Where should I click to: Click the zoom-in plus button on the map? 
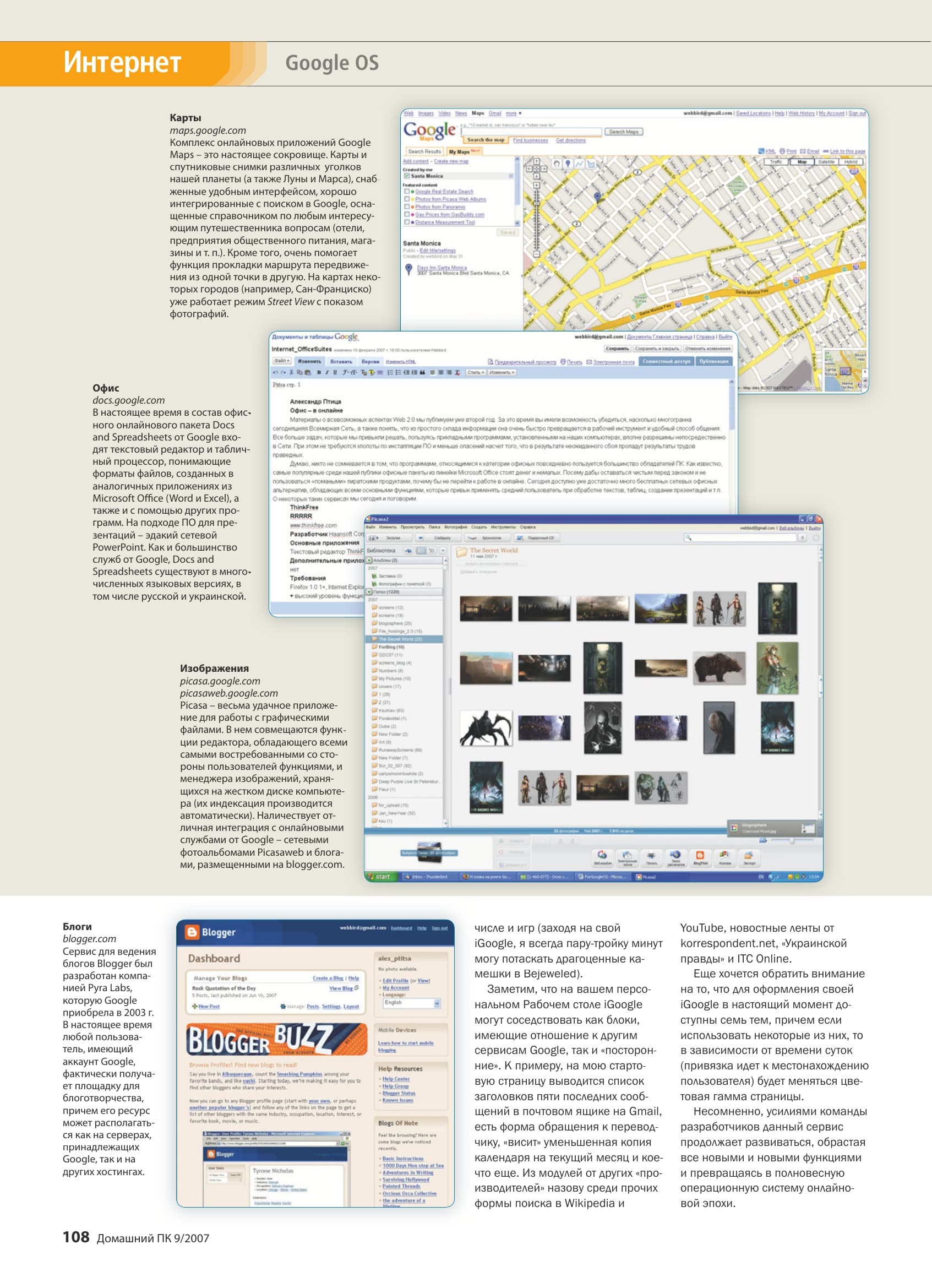(x=536, y=185)
